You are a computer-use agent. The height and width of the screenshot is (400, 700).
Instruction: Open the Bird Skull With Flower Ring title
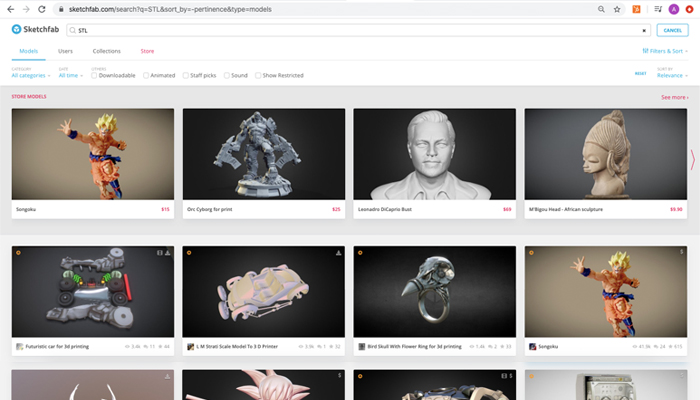(415, 346)
